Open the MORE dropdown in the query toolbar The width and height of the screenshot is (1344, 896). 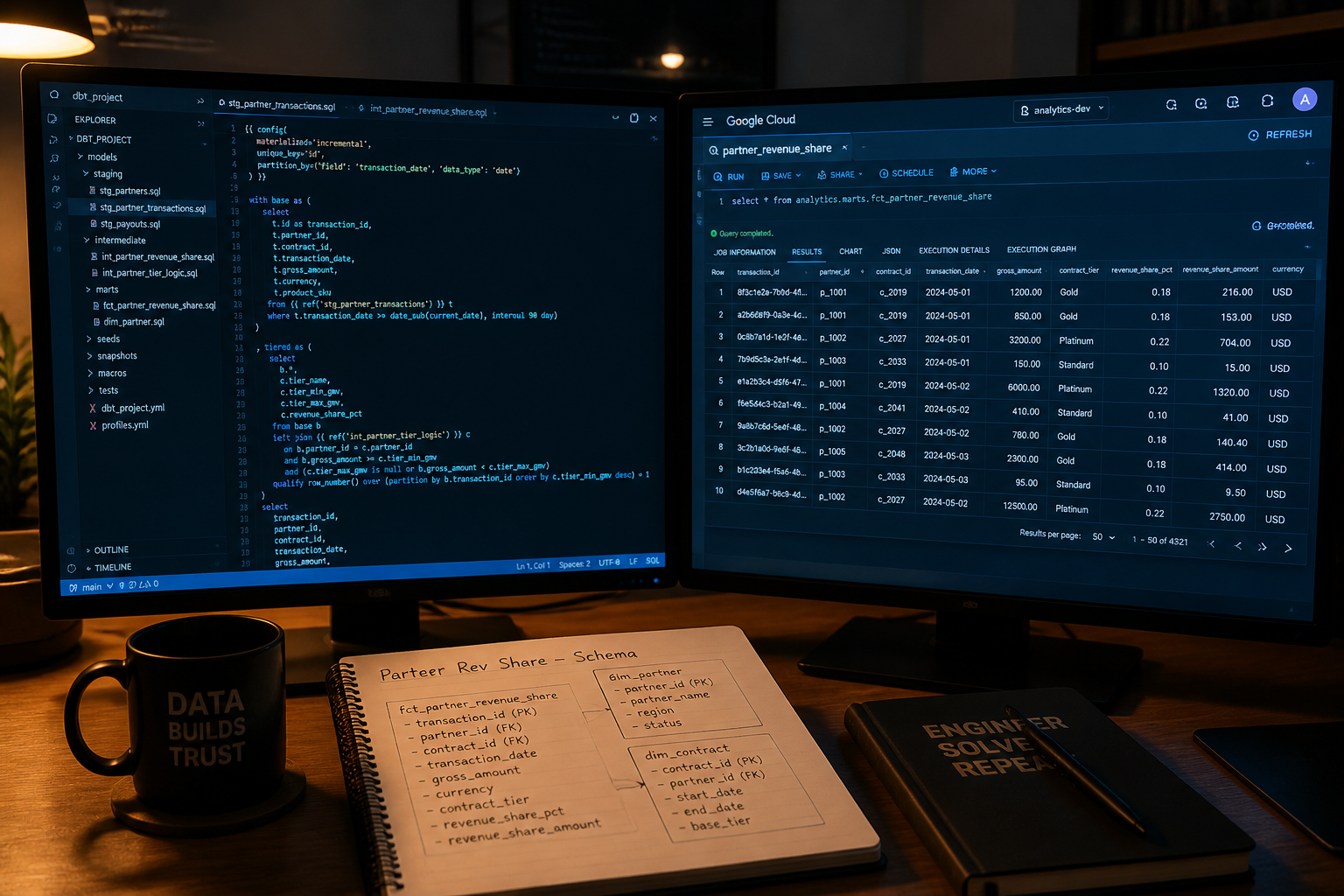pos(973,171)
